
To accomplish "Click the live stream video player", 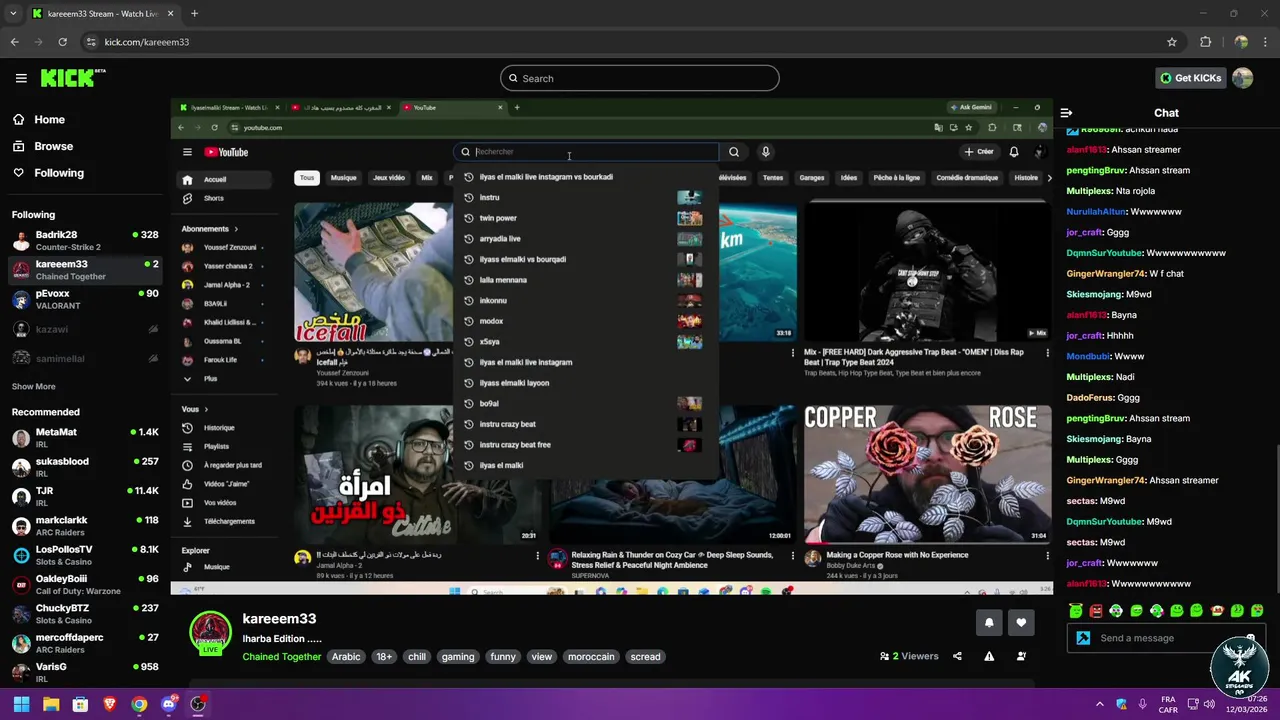I will coord(611,347).
